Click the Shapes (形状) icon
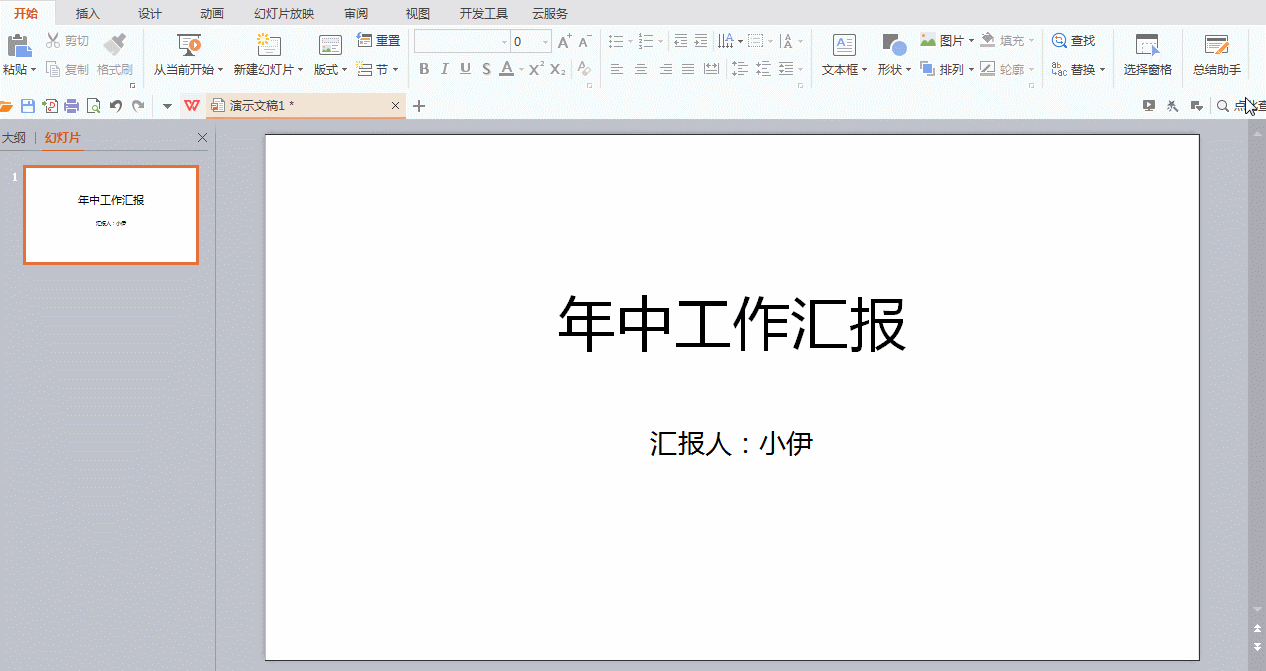The width and height of the screenshot is (1266, 671). click(894, 46)
